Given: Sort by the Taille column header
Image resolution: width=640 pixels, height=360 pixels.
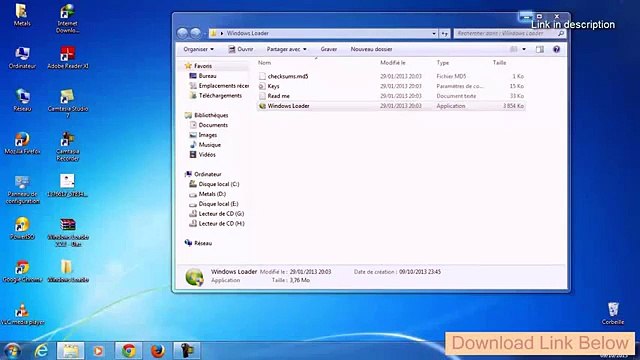Looking at the screenshot, I should (500, 63).
